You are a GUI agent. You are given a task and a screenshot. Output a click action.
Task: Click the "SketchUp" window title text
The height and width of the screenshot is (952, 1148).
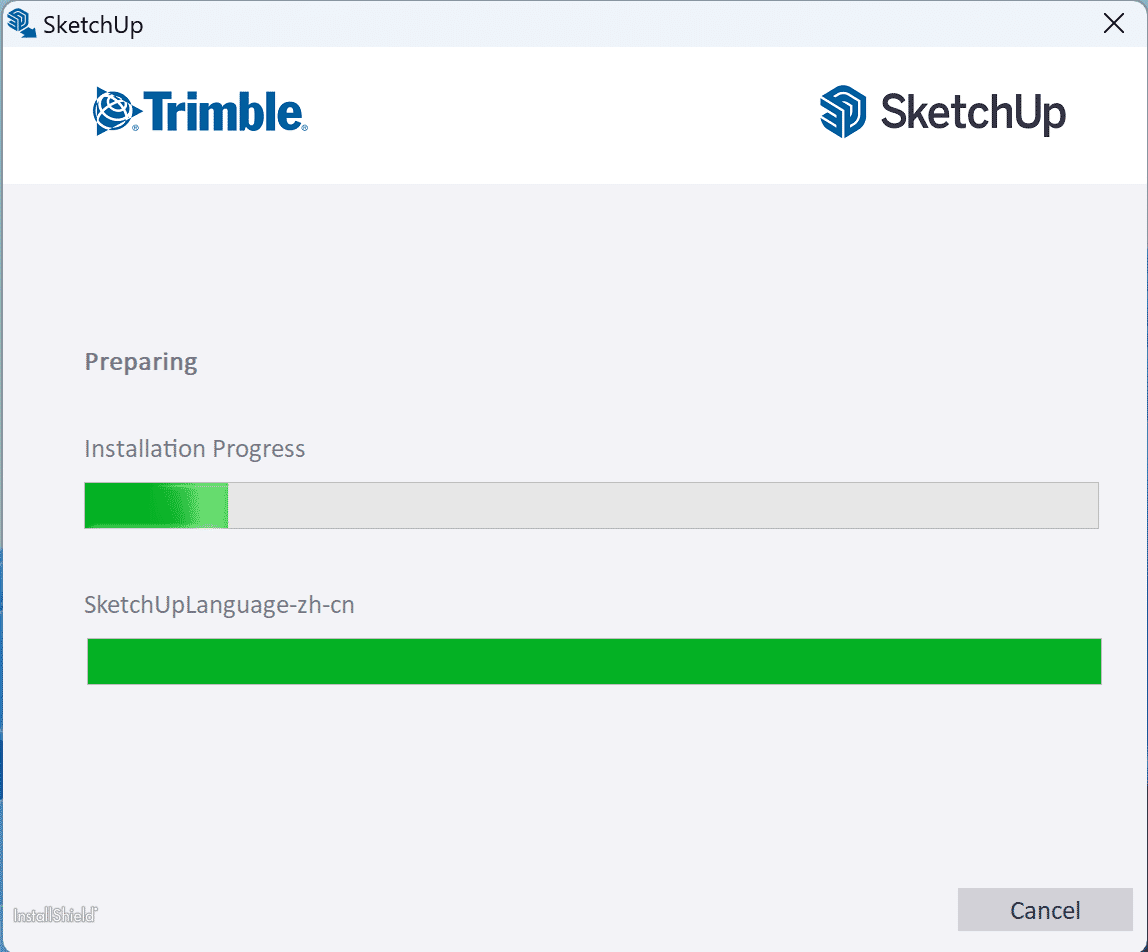pos(93,25)
